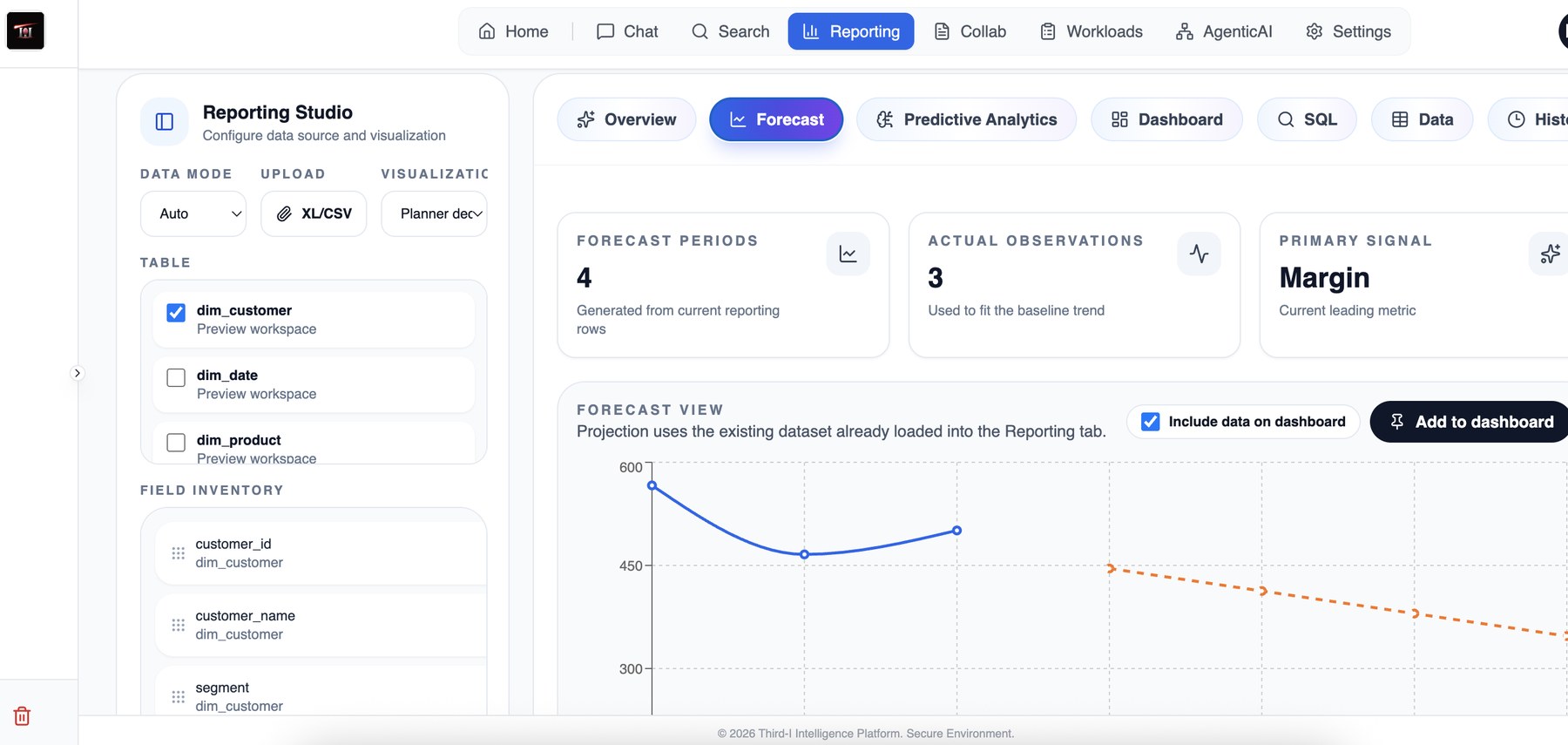Click the lowest blue data point
This screenshot has width=1568, height=745.
coord(804,554)
